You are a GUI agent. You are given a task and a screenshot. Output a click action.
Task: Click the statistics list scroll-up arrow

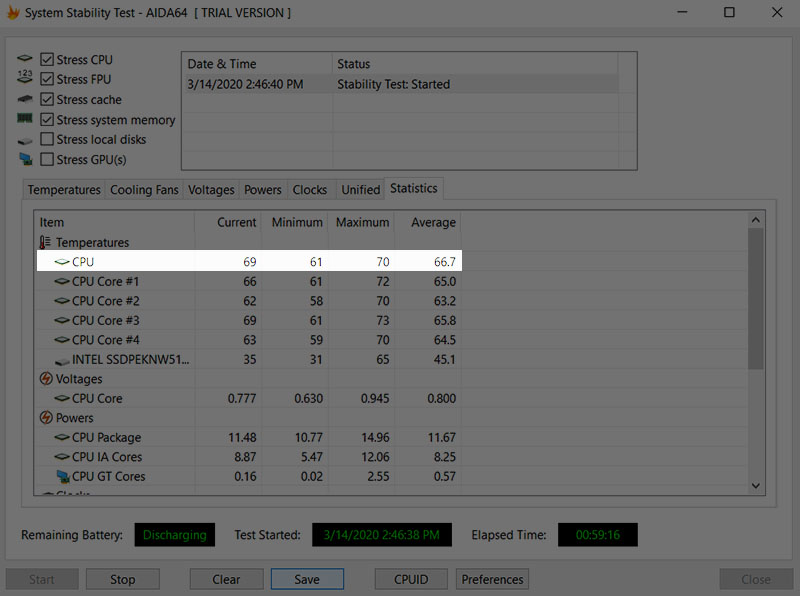tap(756, 220)
